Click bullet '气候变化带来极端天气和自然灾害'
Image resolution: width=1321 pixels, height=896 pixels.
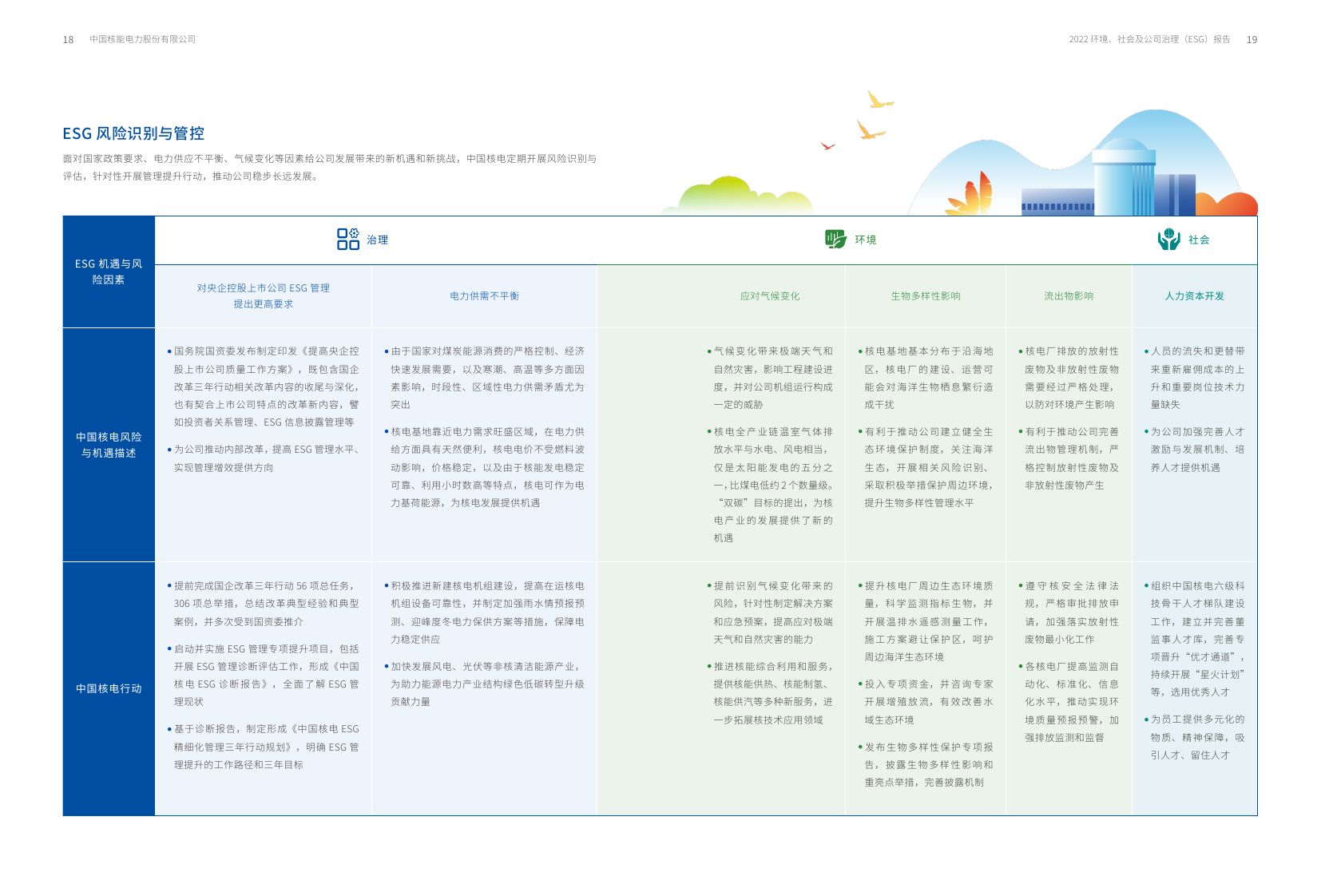(770, 378)
